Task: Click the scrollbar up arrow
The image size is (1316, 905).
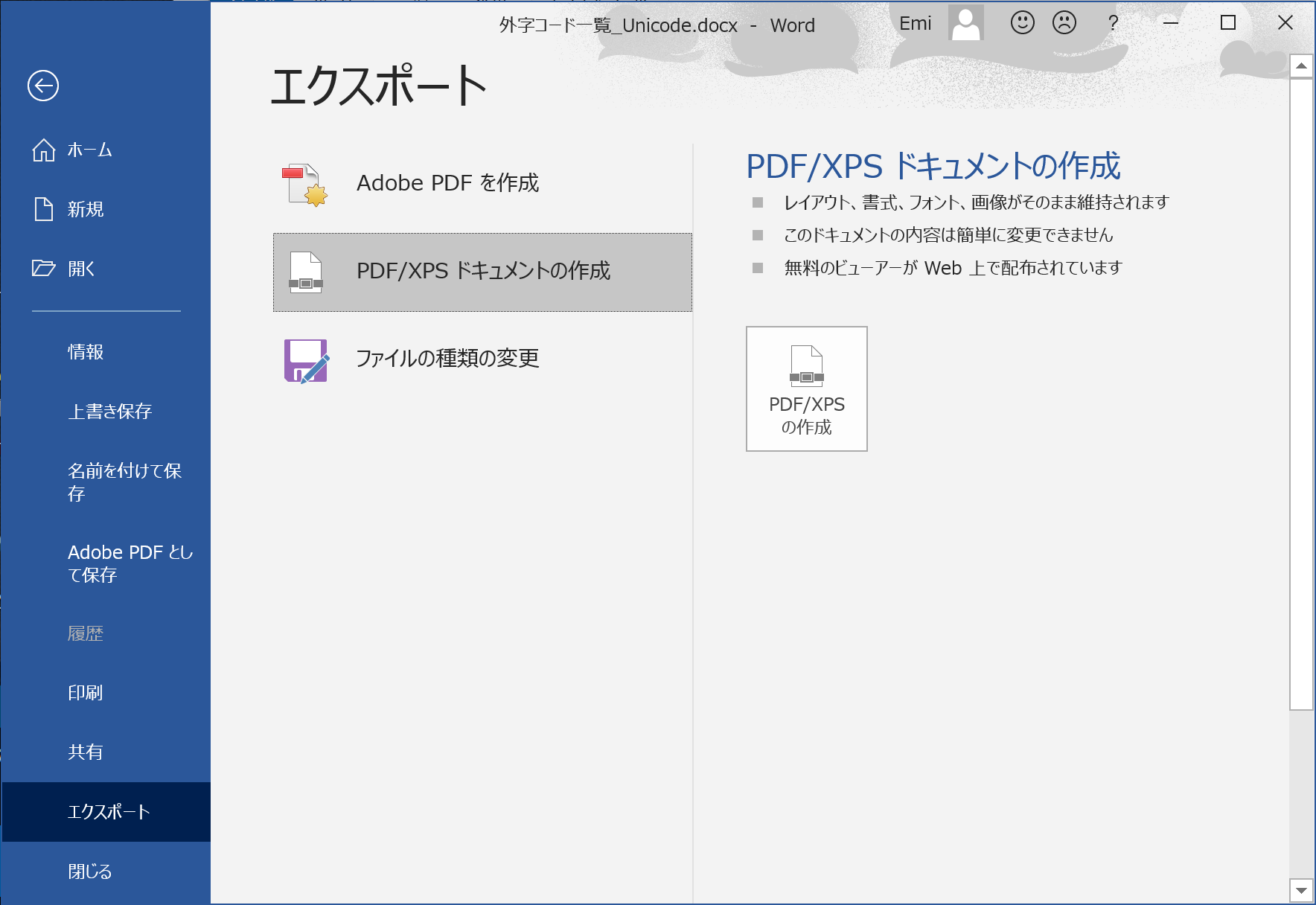Action: click(1301, 66)
